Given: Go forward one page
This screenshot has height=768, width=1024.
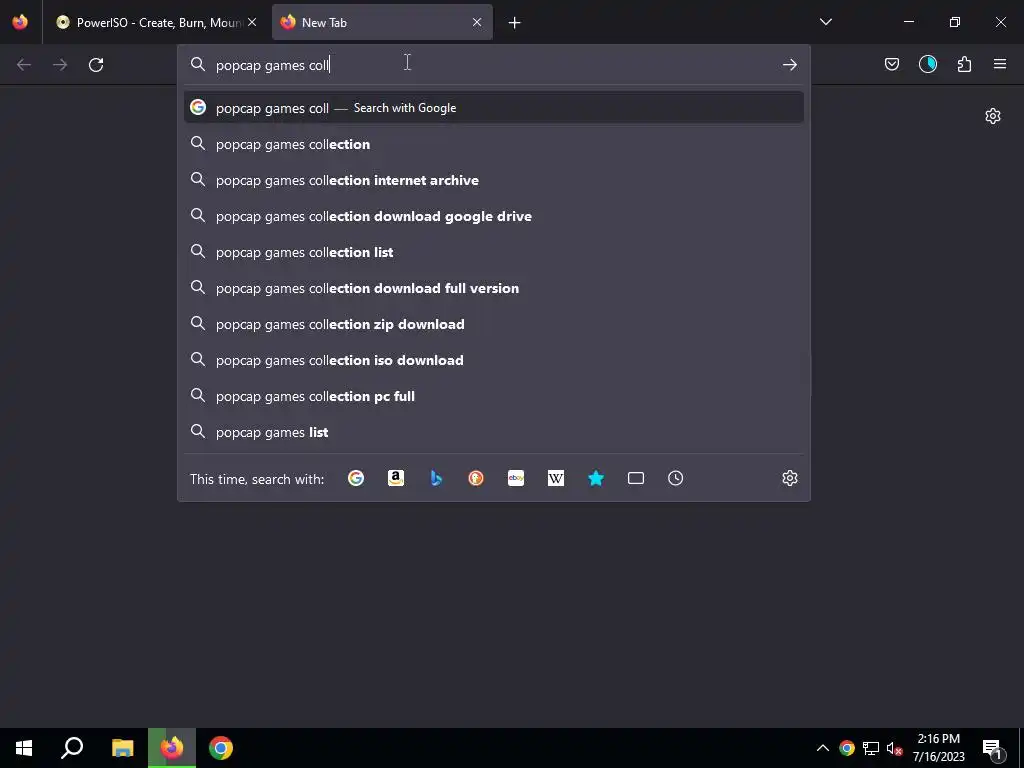Looking at the screenshot, I should pyautogui.click(x=60, y=65).
